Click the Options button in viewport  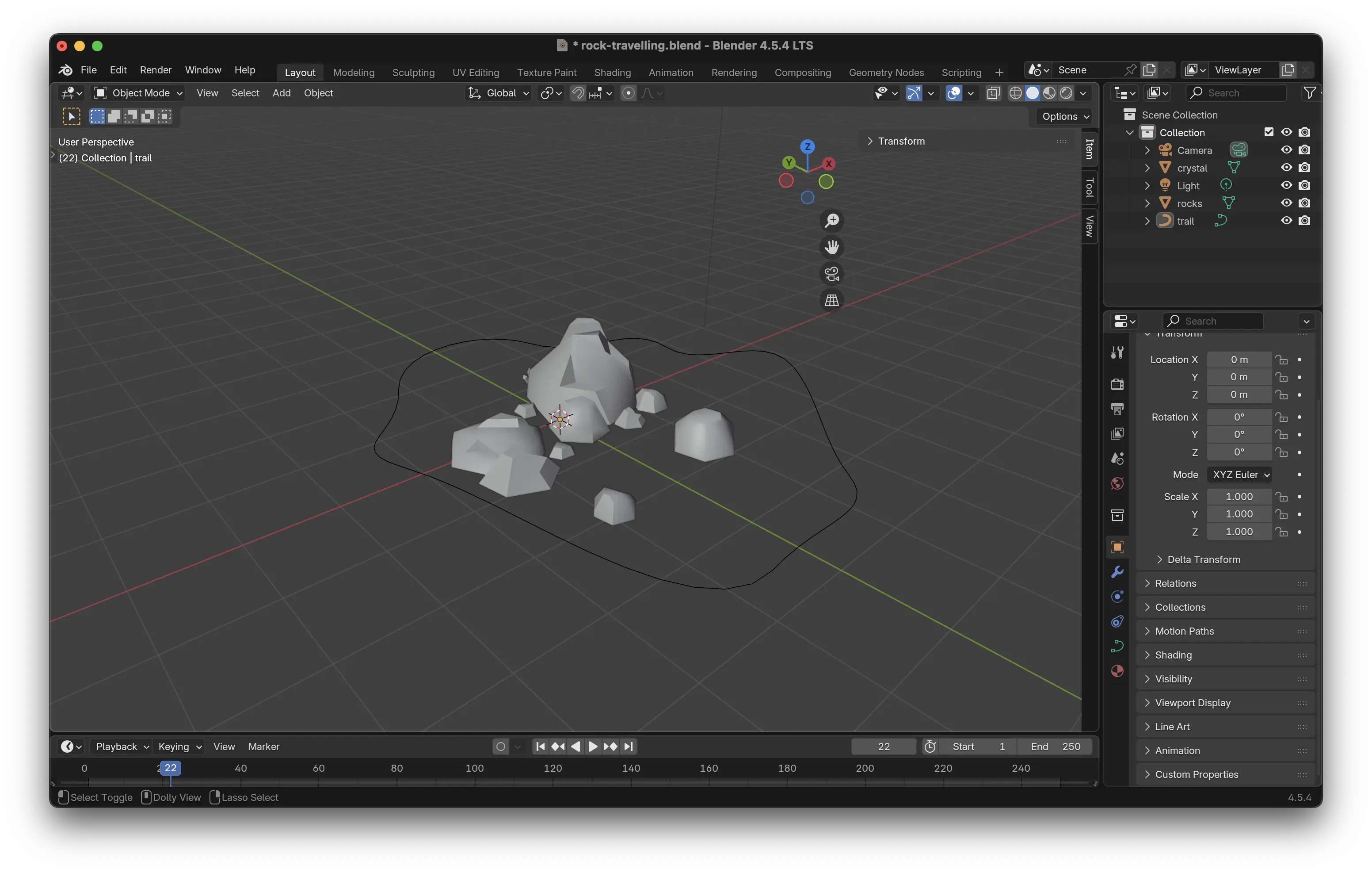pyautogui.click(x=1064, y=116)
